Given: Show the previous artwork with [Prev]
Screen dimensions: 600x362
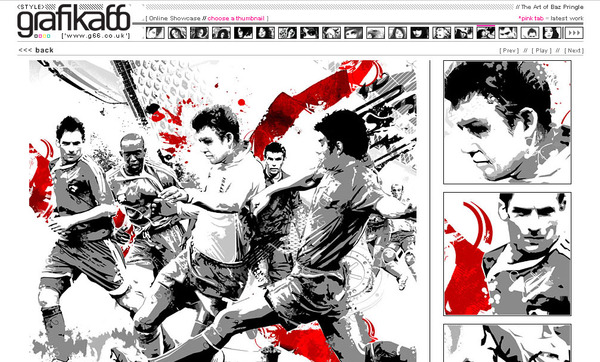Looking at the screenshot, I should point(509,51).
